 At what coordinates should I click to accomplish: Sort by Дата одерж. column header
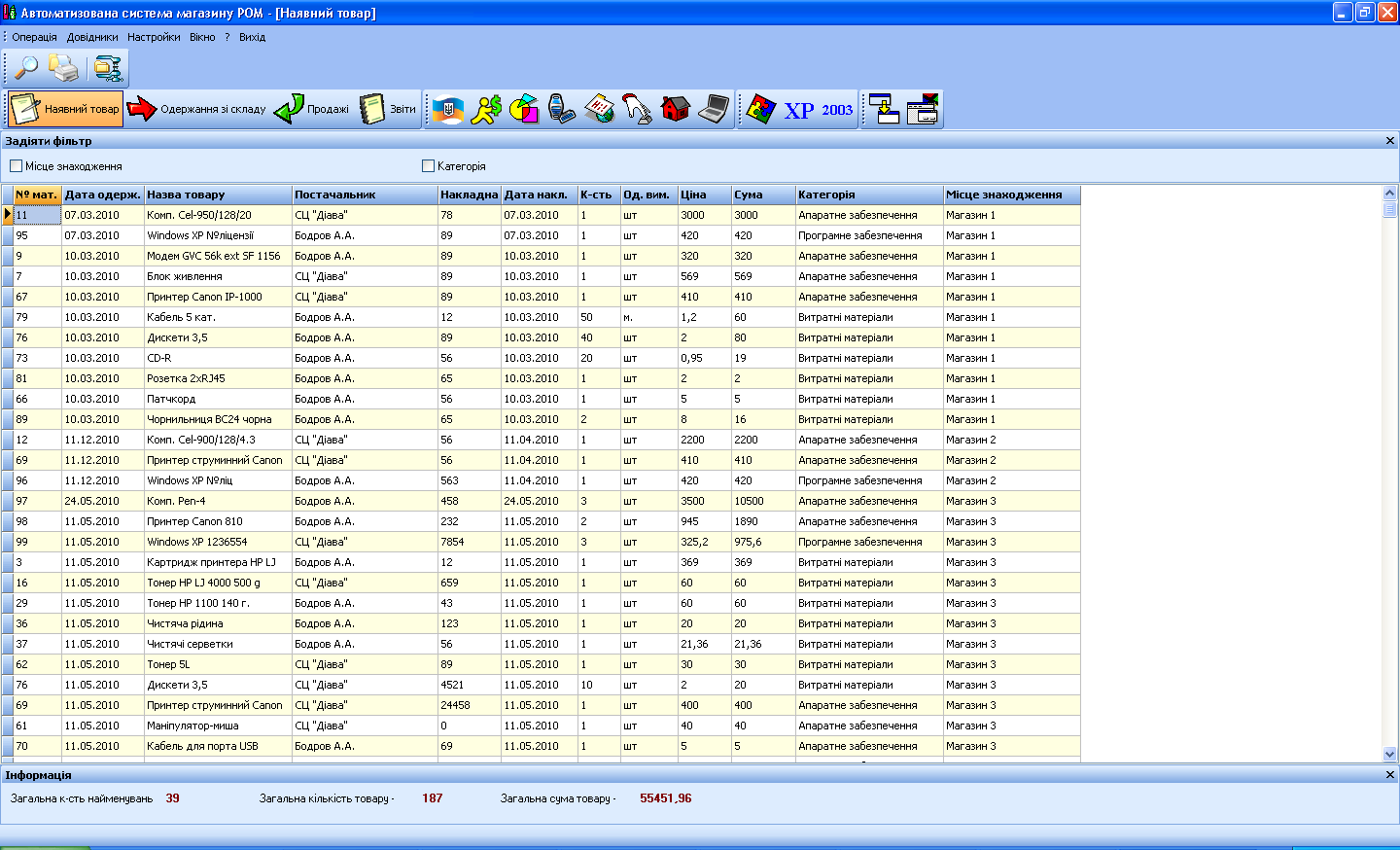tap(103, 195)
